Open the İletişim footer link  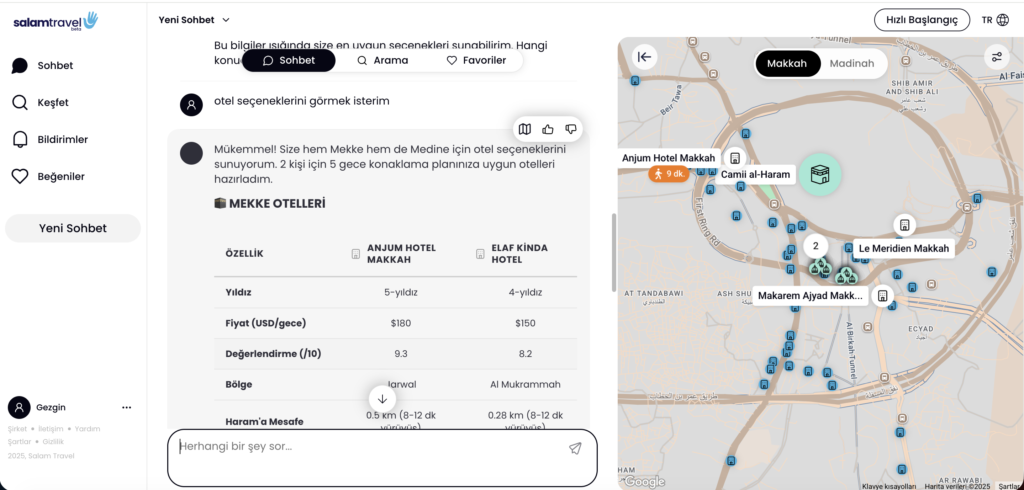[50, 429]
